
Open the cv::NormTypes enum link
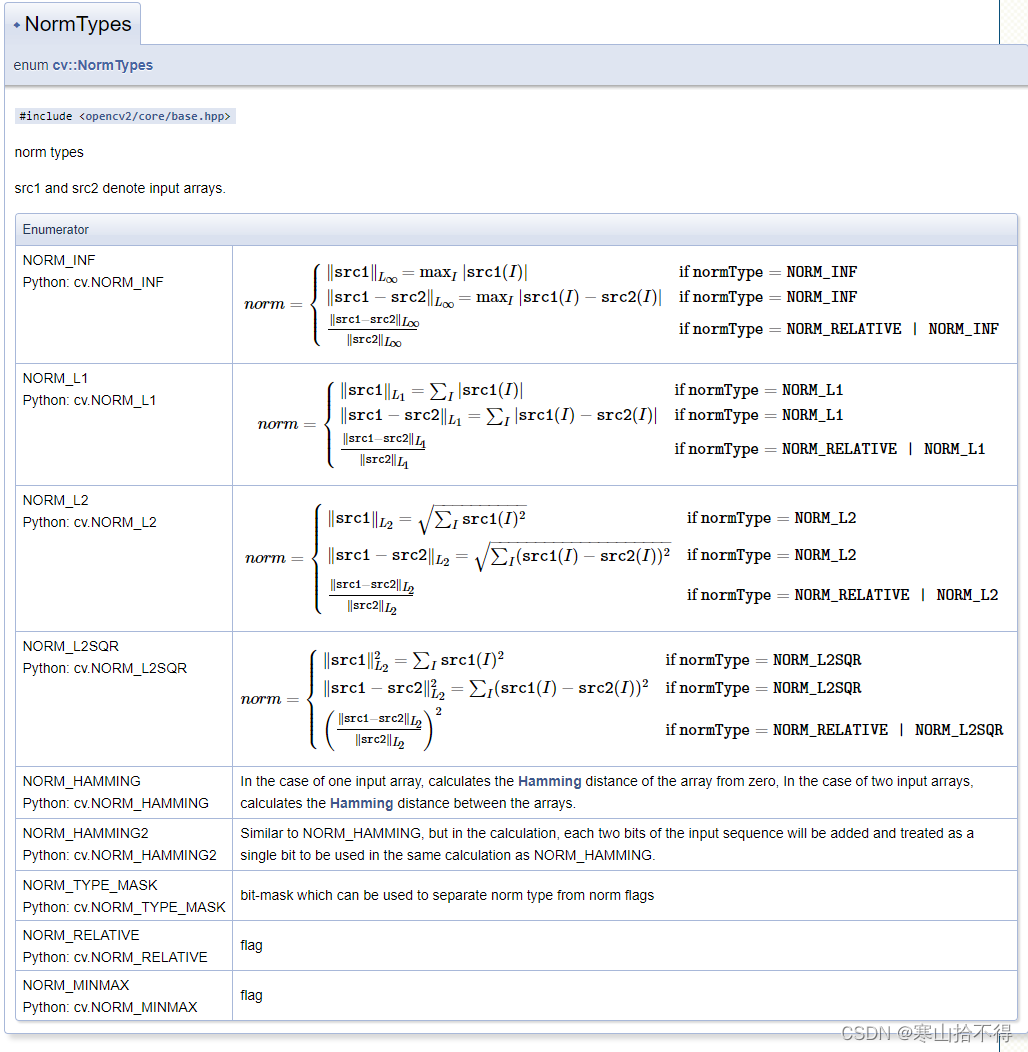tap(103, 65)
